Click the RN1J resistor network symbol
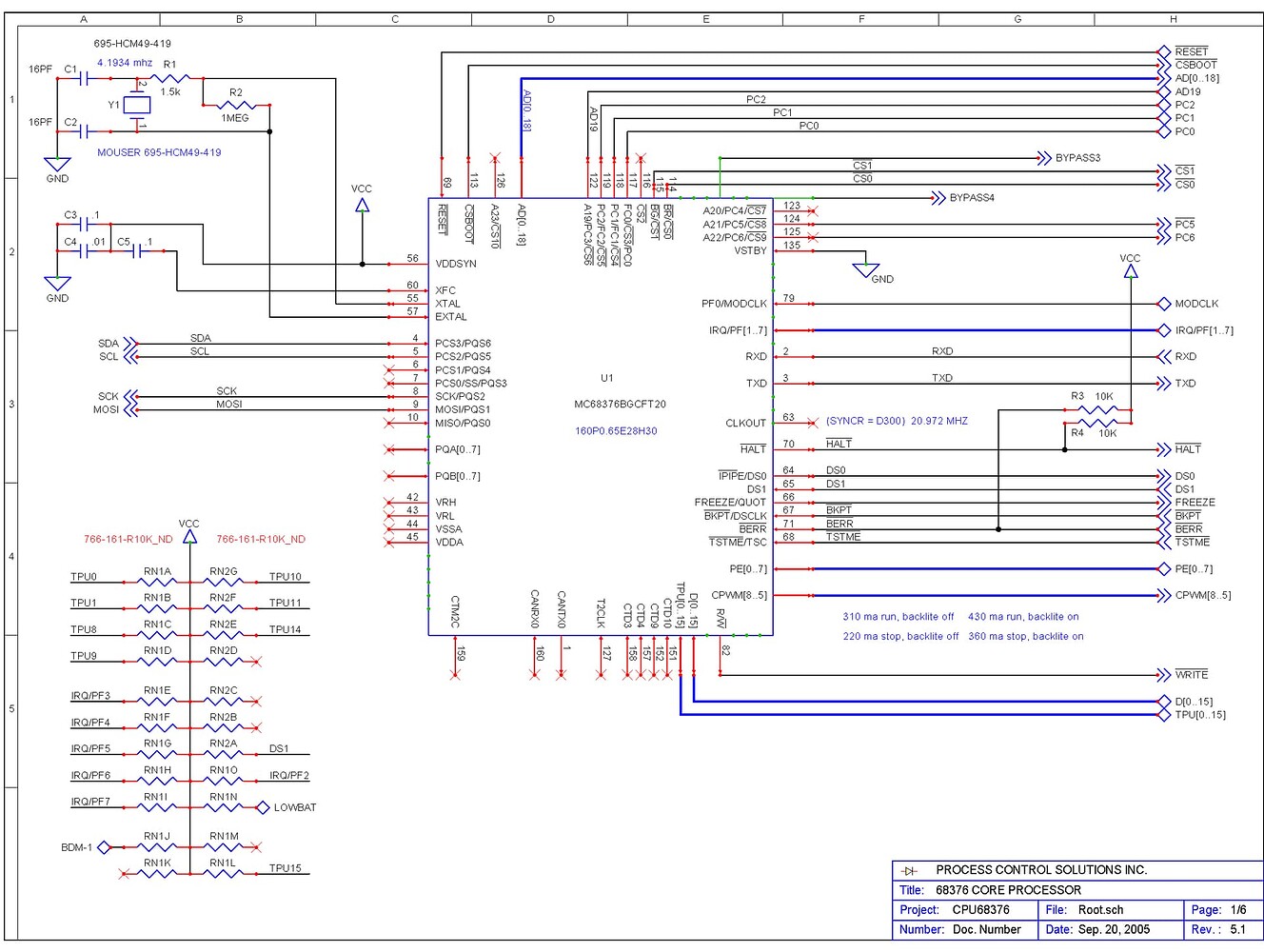The height and width of the screenshot is (952, 1264). [155, 846]
